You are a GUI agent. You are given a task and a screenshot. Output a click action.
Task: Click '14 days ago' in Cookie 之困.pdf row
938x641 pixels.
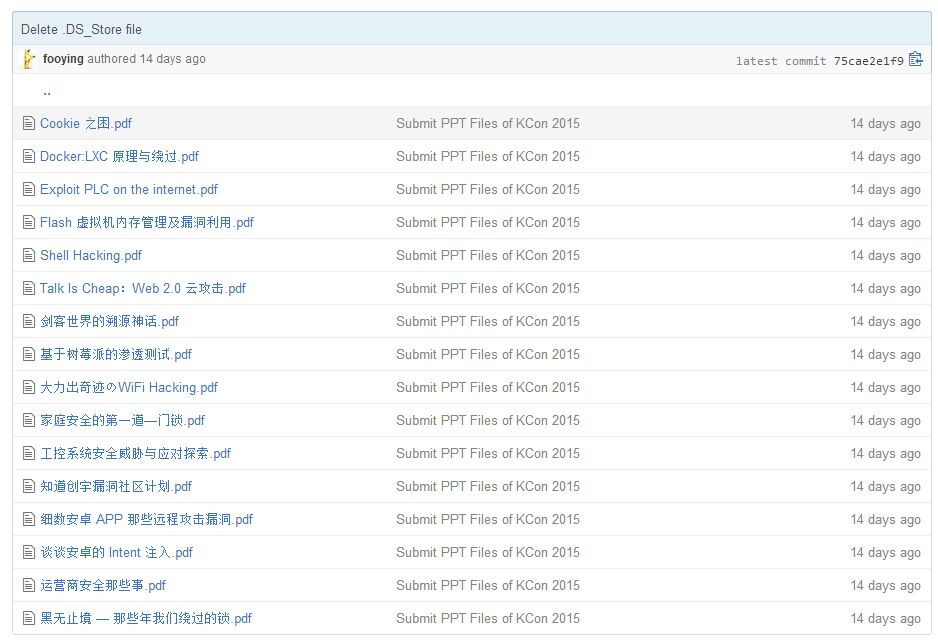885,124
